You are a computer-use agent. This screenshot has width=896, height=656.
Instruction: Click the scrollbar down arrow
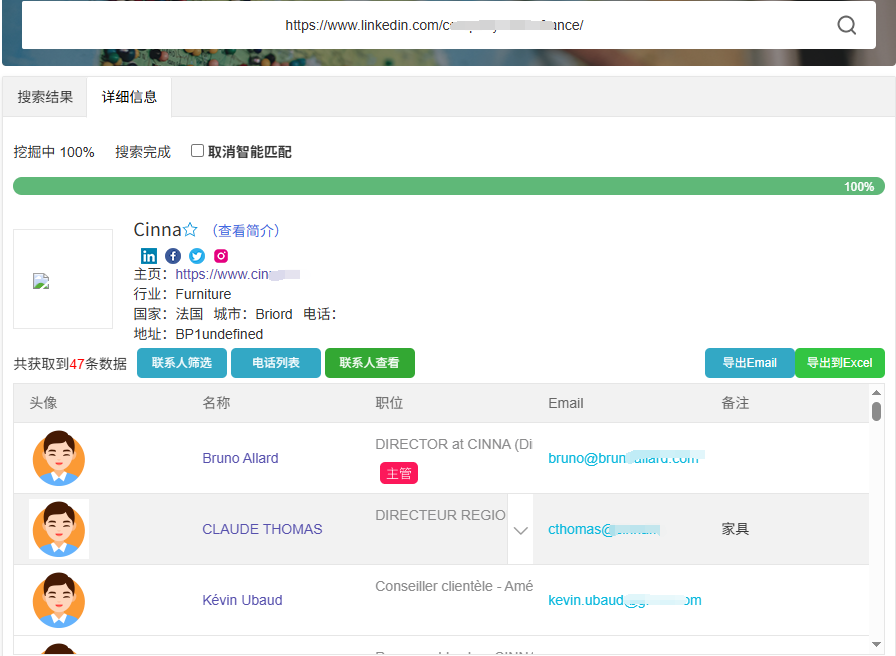[876, 645]
